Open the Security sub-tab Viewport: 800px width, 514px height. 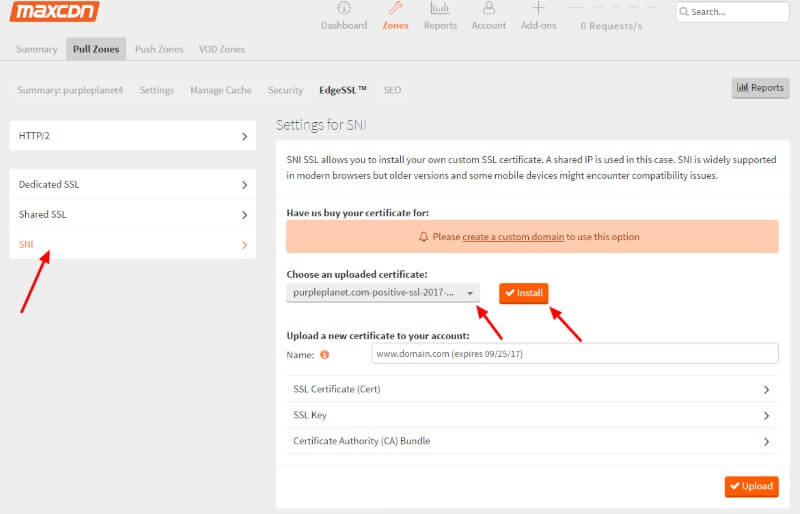[x=285, y=90]
